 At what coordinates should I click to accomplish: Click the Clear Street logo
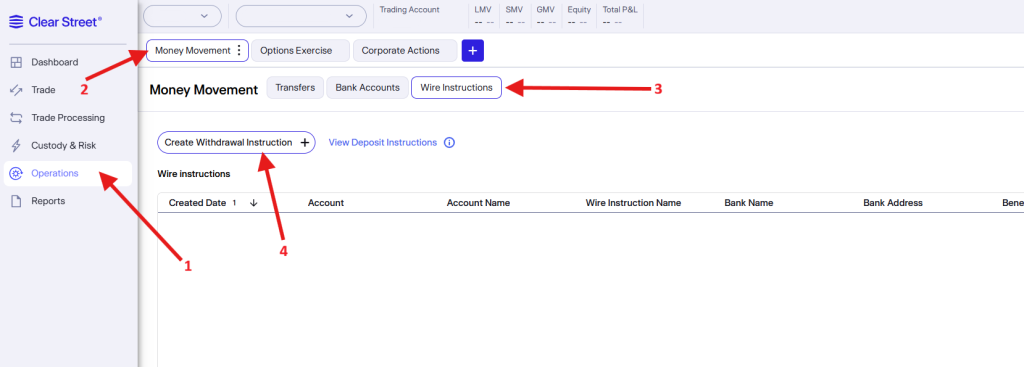pyautogui.click(x=55, y=22)
